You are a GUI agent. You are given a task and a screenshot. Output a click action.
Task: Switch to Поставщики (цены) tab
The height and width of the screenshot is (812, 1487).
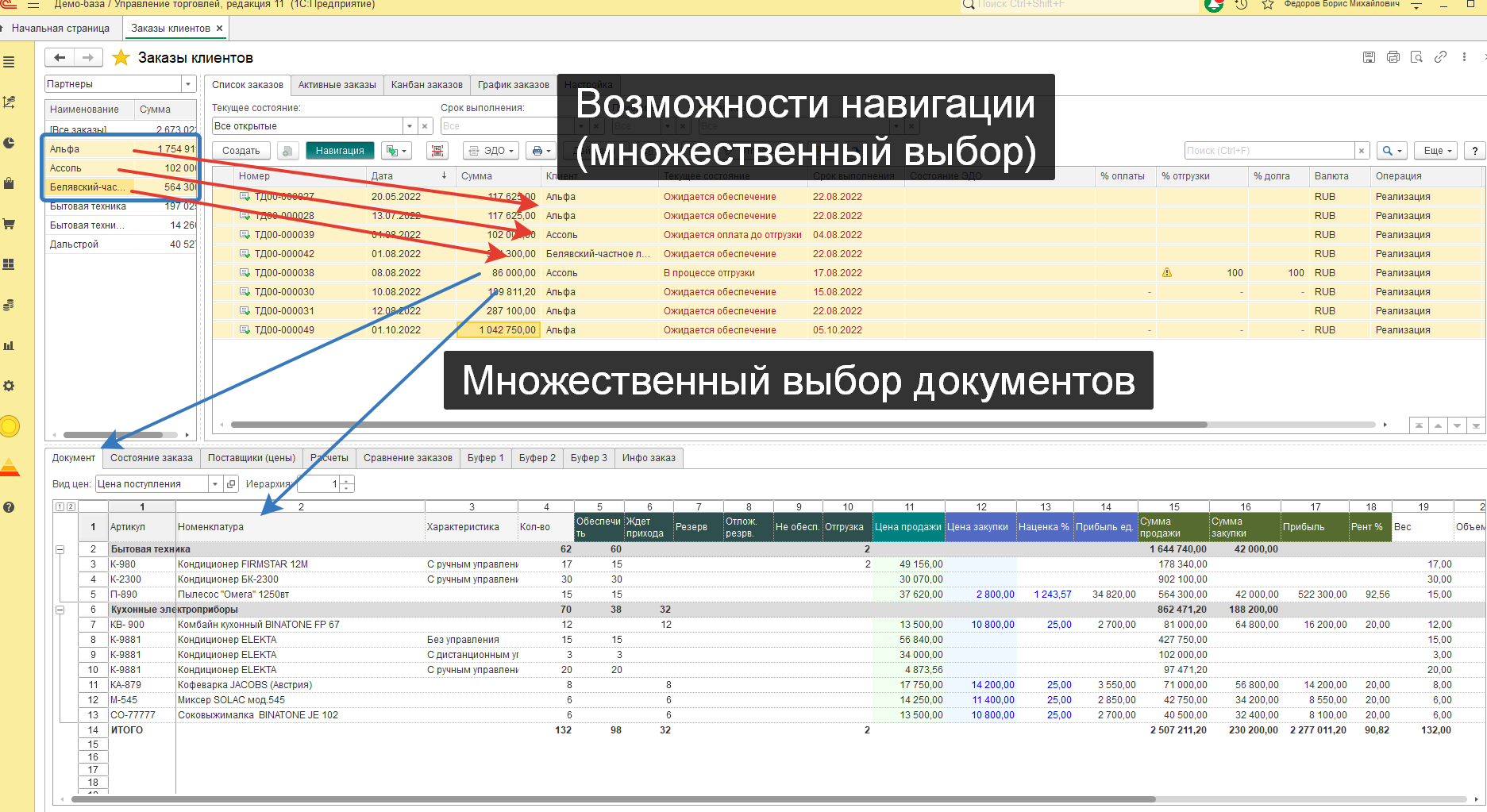(252, 458)
